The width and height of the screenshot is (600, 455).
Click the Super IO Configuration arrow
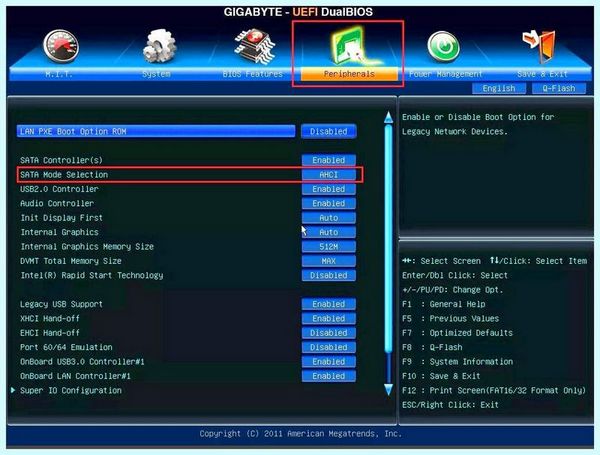[13, 390]
